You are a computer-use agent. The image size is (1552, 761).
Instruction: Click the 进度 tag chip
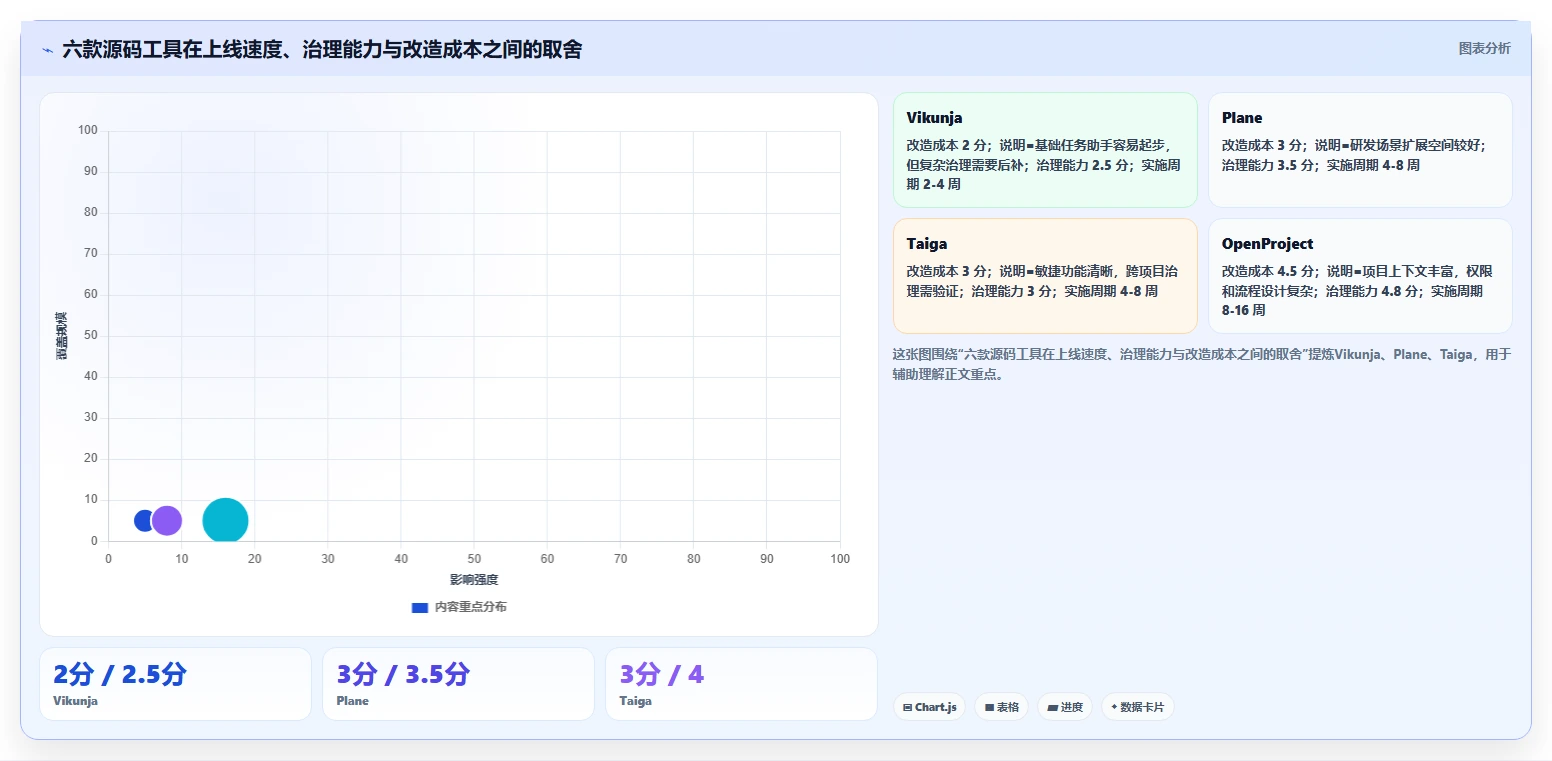point(1065,707)
